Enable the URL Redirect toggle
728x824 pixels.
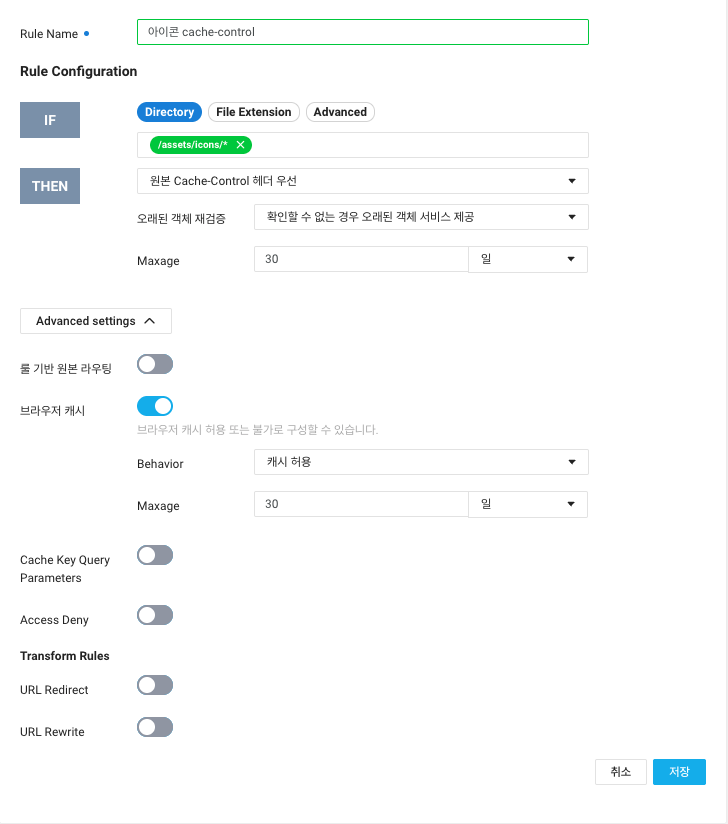(x=154, y=684)
